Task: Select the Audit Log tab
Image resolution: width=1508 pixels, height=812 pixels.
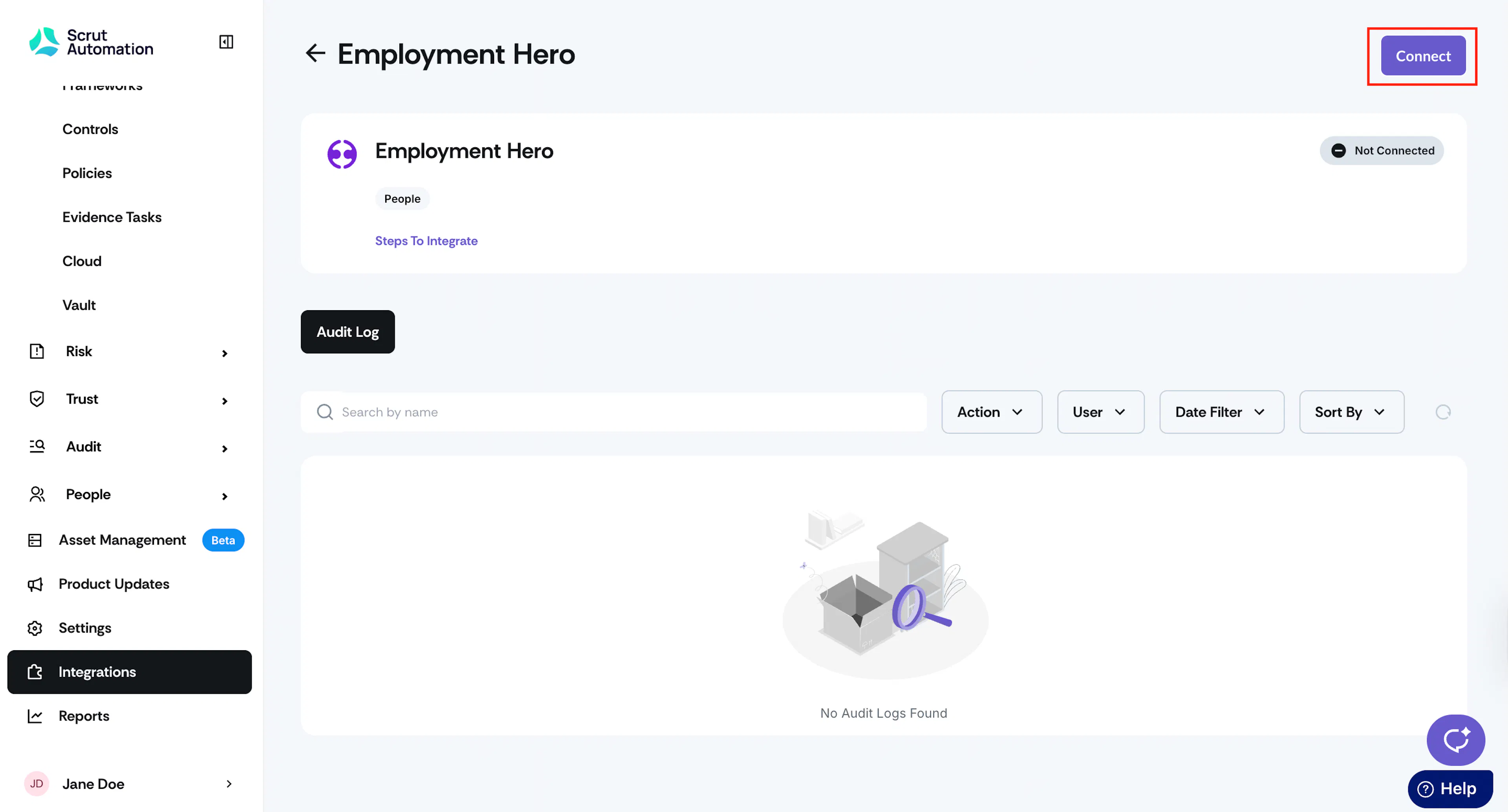Action: pos(348,332)
